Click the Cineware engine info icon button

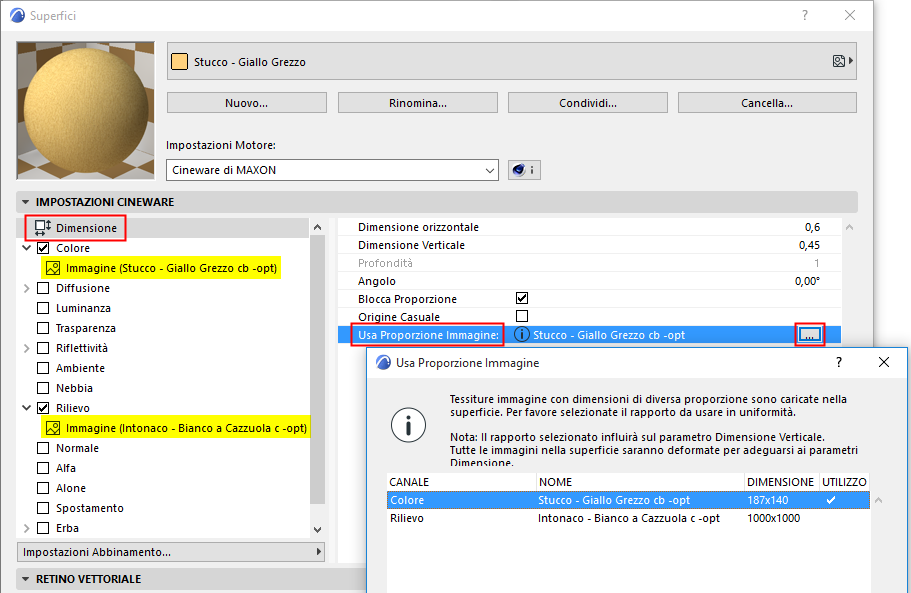(x=524, y=170)
